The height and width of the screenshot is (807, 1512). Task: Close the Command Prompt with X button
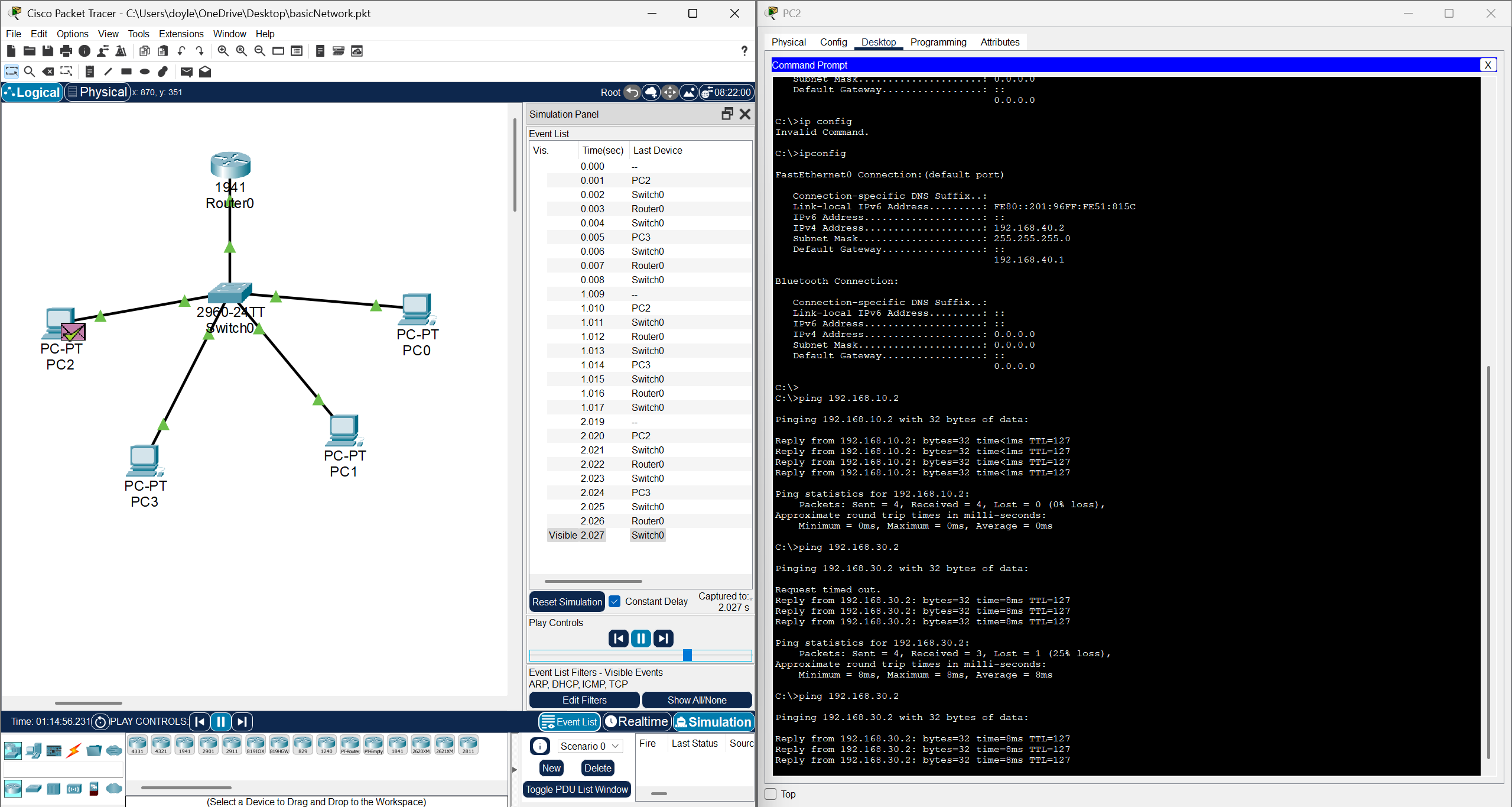pos(1488,65)
